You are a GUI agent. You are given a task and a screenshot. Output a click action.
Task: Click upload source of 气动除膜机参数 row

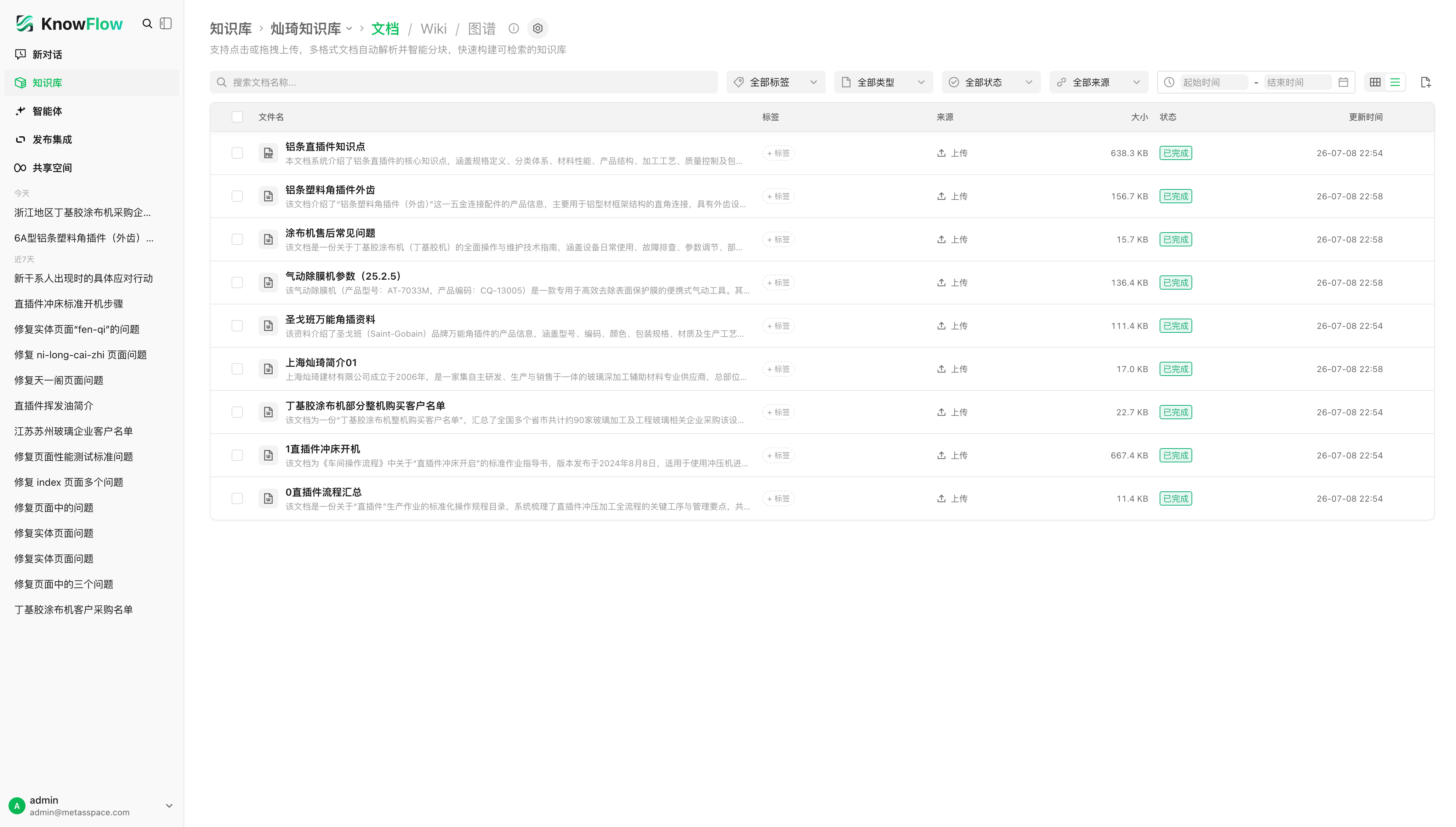tap(952, 283)
